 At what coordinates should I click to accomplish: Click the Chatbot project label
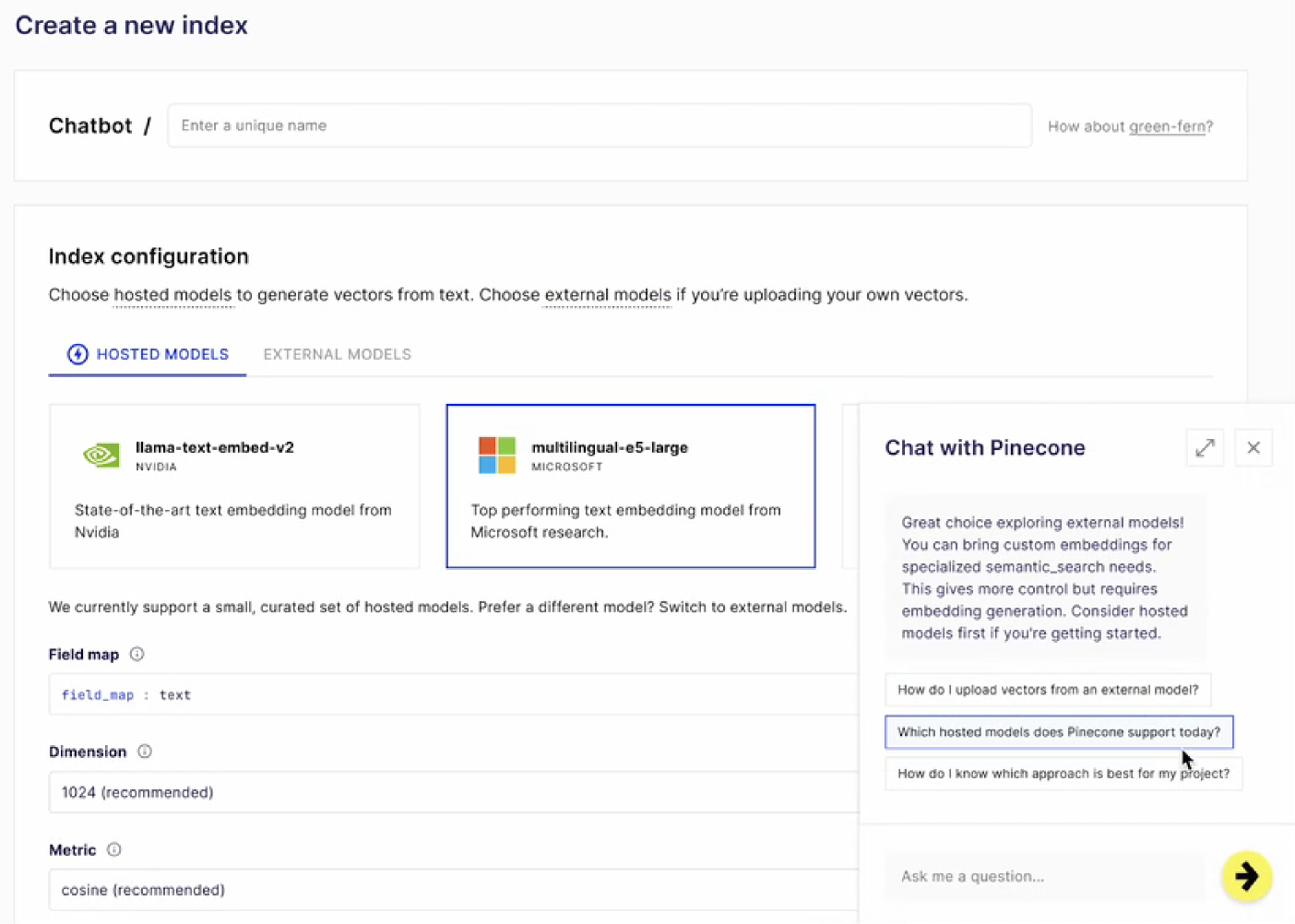(x=90, y=125)
